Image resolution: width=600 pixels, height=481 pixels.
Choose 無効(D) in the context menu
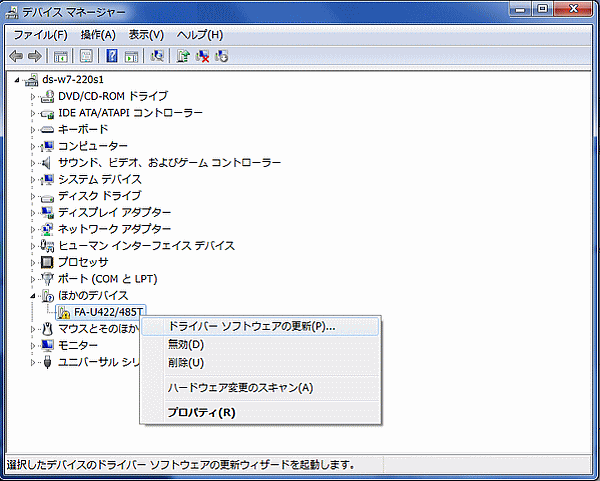(260, 344)
